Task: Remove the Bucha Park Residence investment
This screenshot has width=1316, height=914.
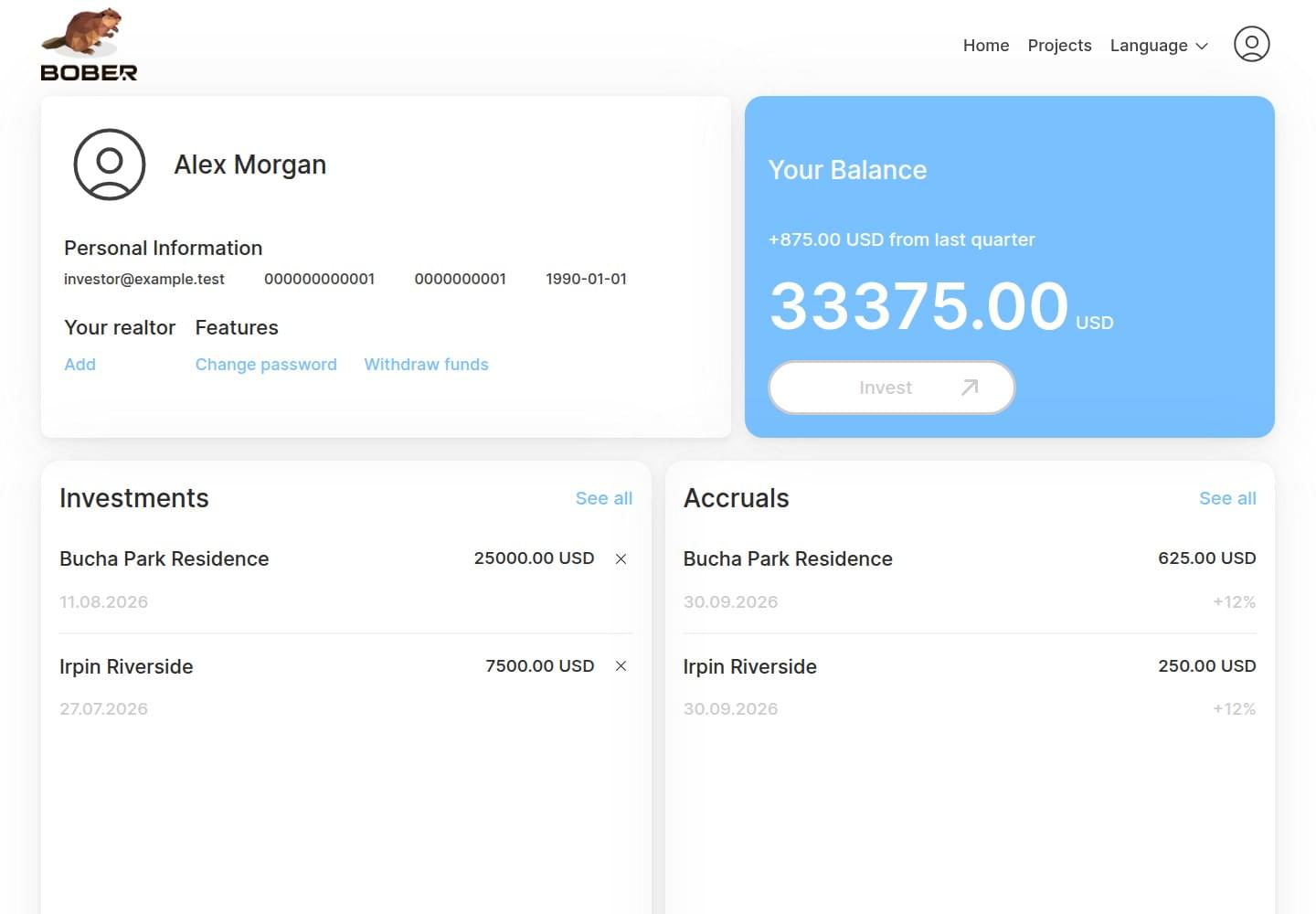Action: coord(621,558)
